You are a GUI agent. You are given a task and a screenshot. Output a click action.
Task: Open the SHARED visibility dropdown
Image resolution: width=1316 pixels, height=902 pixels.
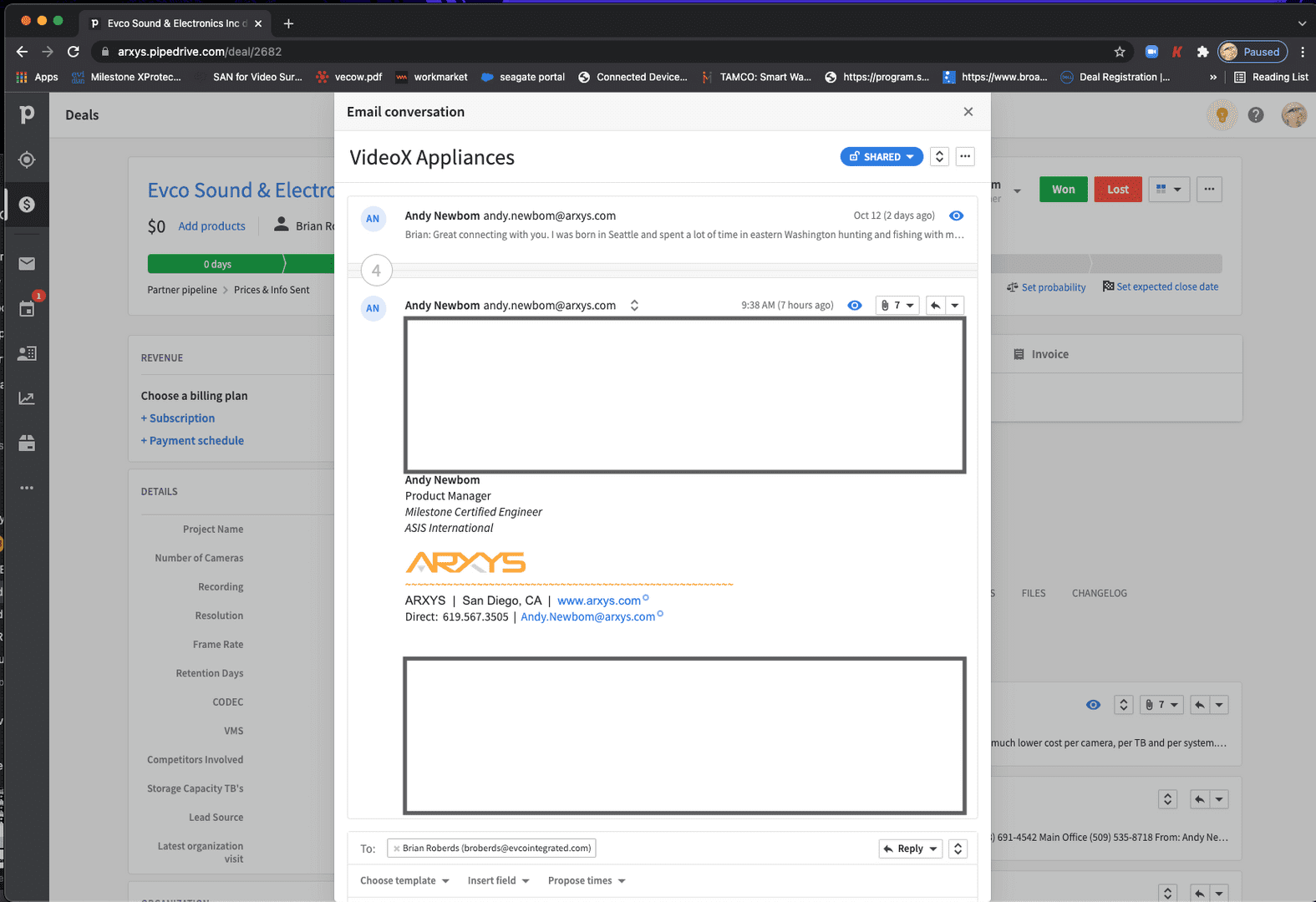pos(882,156)
